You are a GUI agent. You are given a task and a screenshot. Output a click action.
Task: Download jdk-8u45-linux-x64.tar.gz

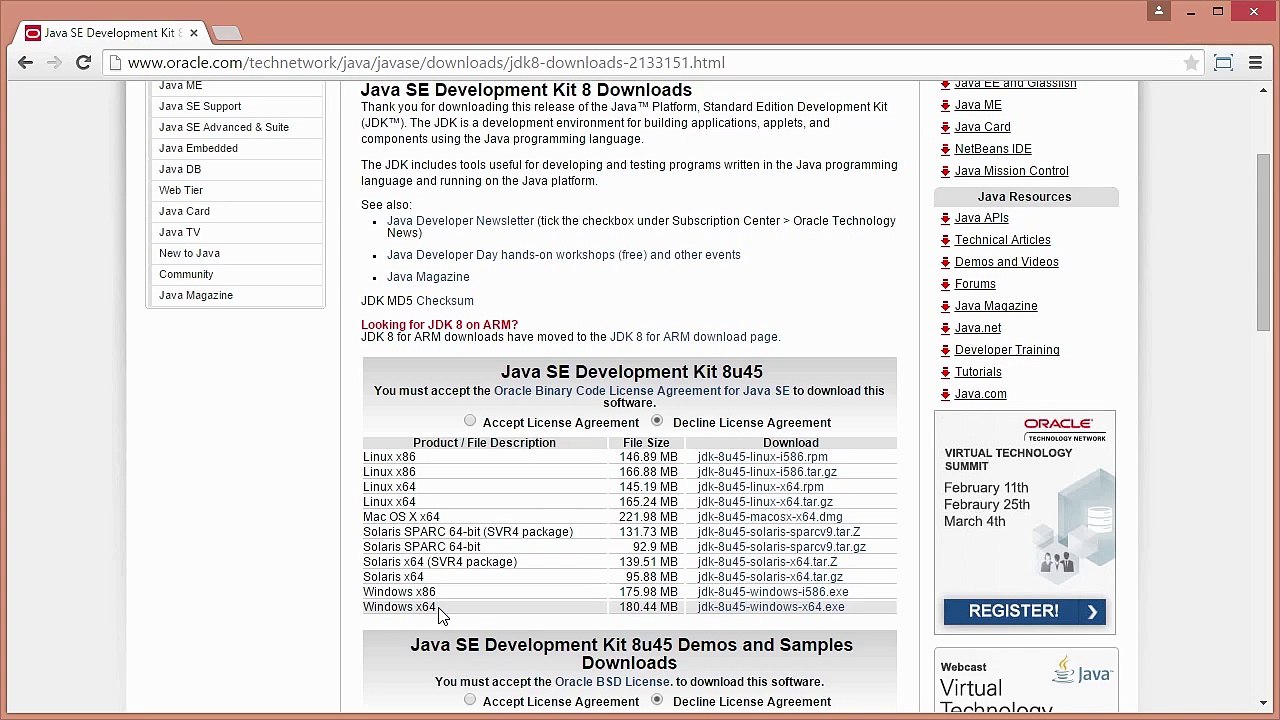pyautogui.click(x=765, y=502)
